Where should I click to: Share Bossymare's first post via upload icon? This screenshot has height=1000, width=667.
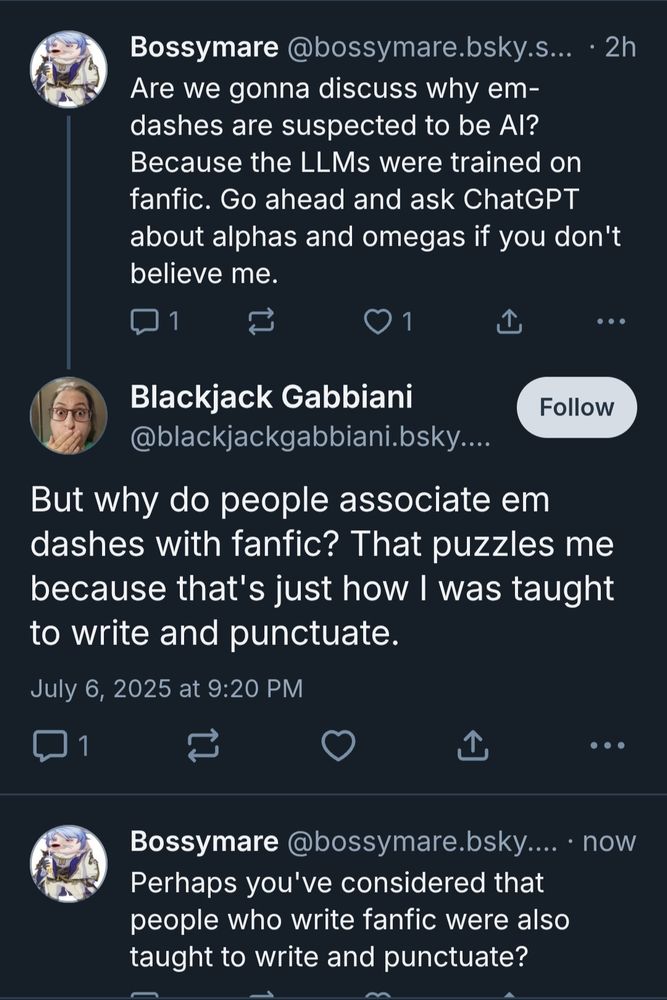[x=510, y=322]
